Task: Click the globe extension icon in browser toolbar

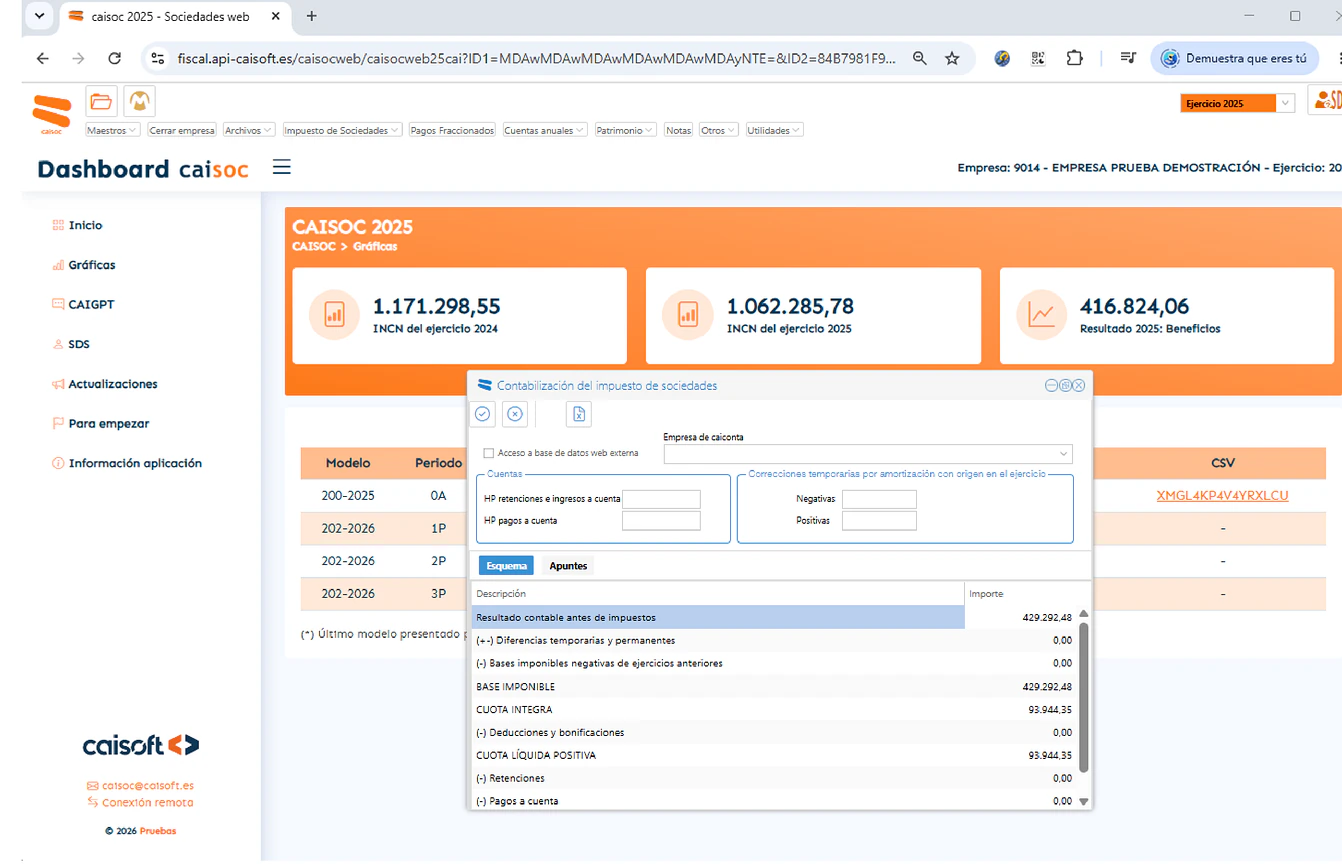Action: (1002, 59)
